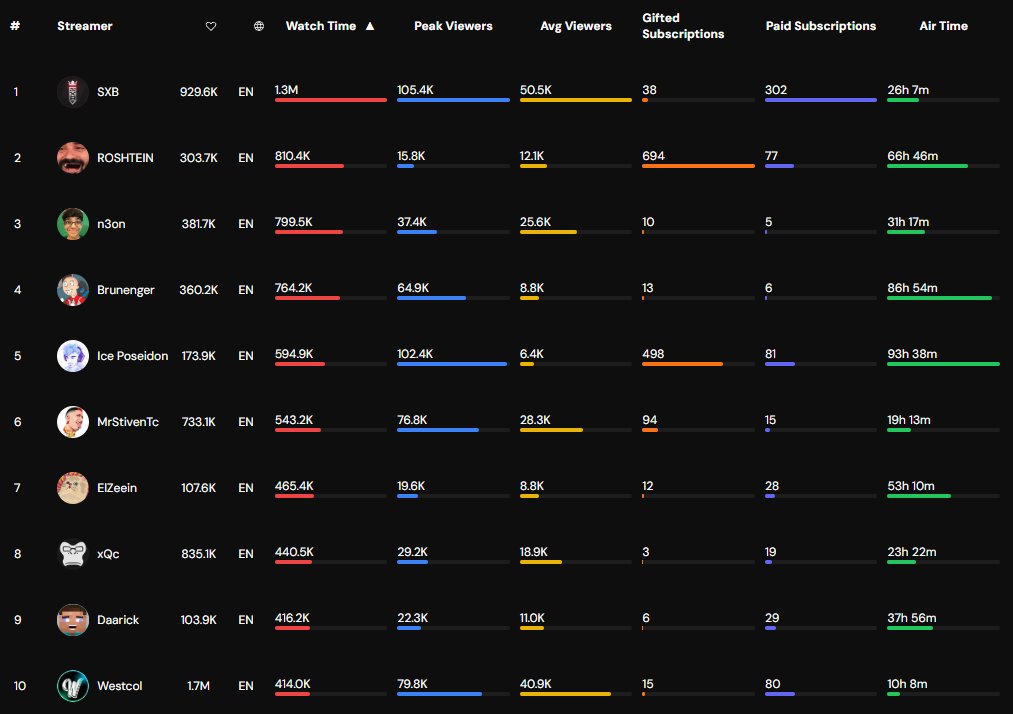Click xQc's avg viewers 18.9K
The height and width of the screenshot is (714, 1013).
pos(534,552)
